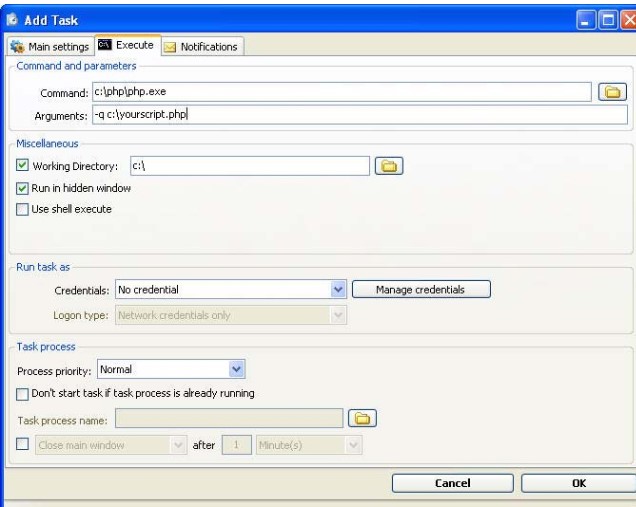Click into the Arguments text field
The image size is (636, 507).
click(x=360, y=114)
